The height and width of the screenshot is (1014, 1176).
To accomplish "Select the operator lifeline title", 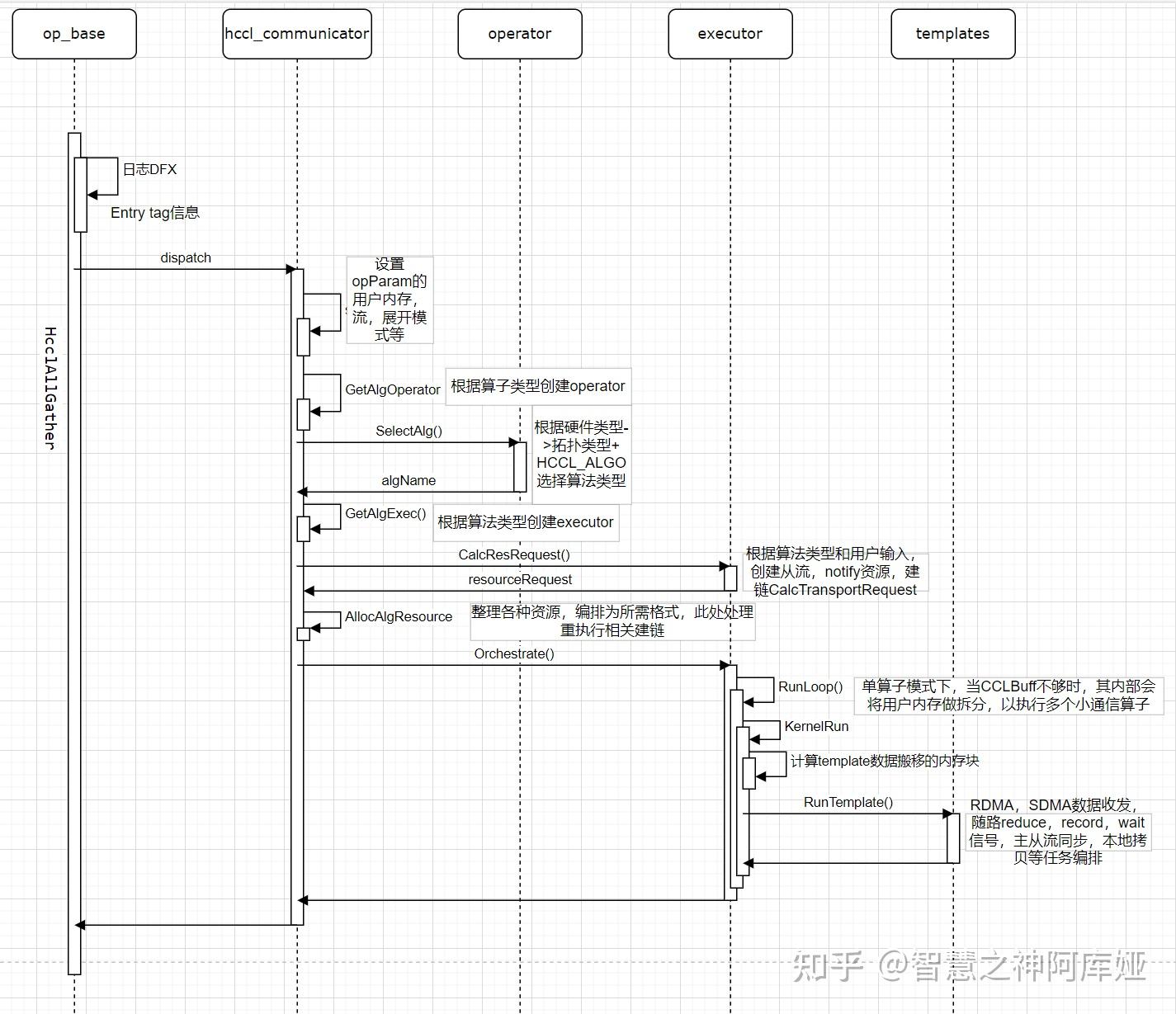I will point(519,34).
